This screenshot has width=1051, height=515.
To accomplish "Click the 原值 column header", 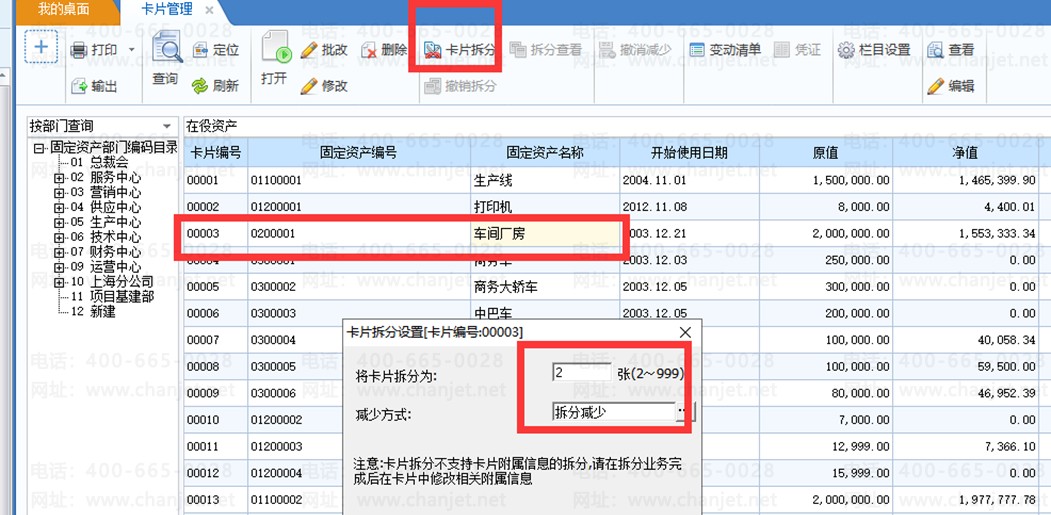I will (x=826, y=153).
